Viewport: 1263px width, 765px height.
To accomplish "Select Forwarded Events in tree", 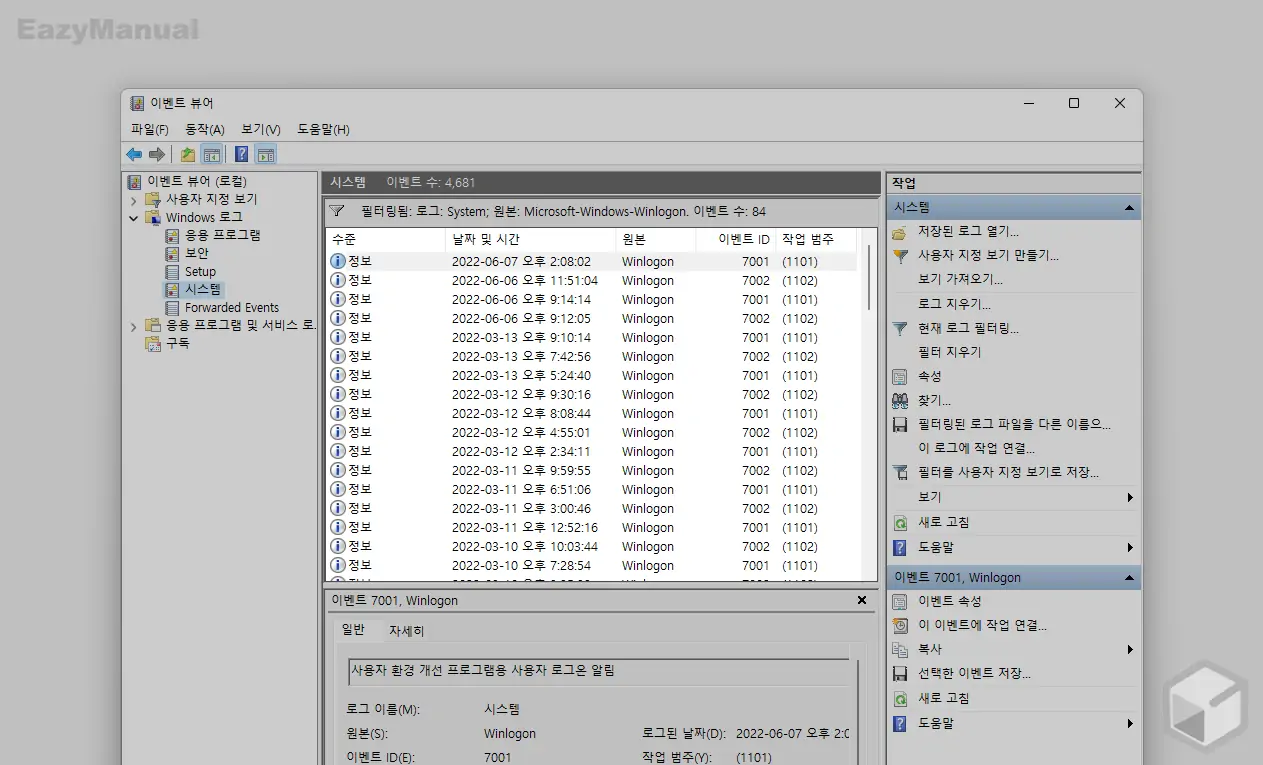I will pos(232,307).
